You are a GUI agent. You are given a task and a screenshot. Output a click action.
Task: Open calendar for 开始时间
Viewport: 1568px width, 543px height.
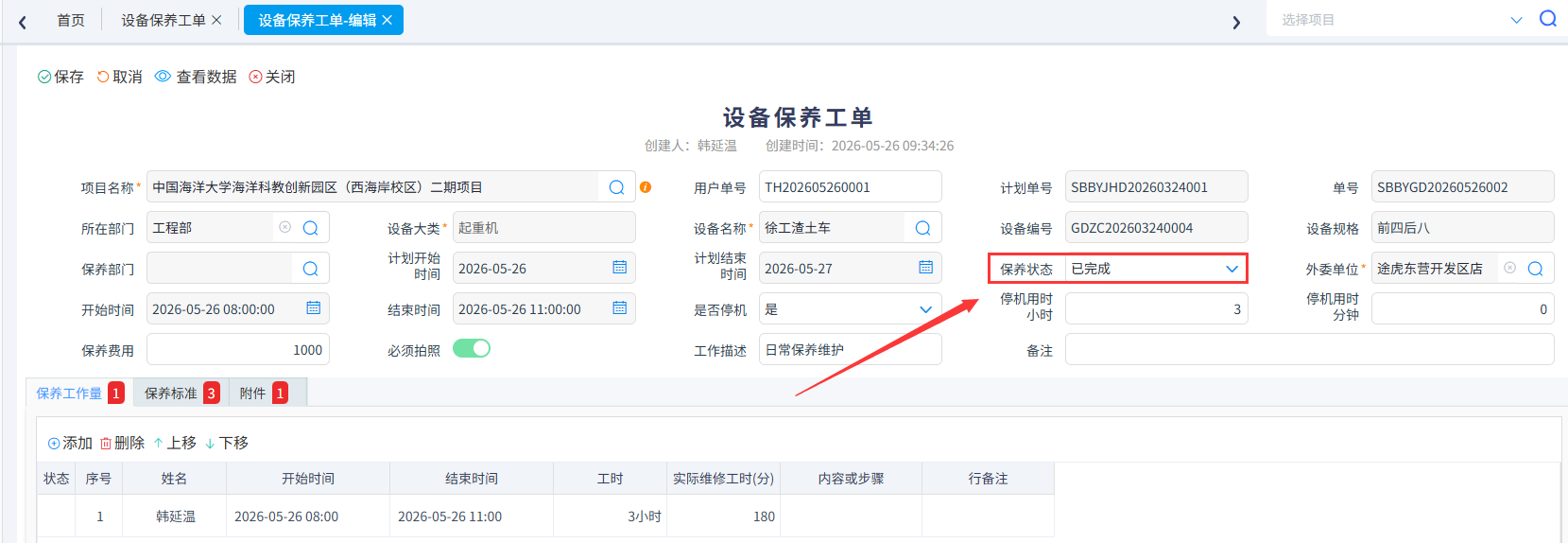313,308
